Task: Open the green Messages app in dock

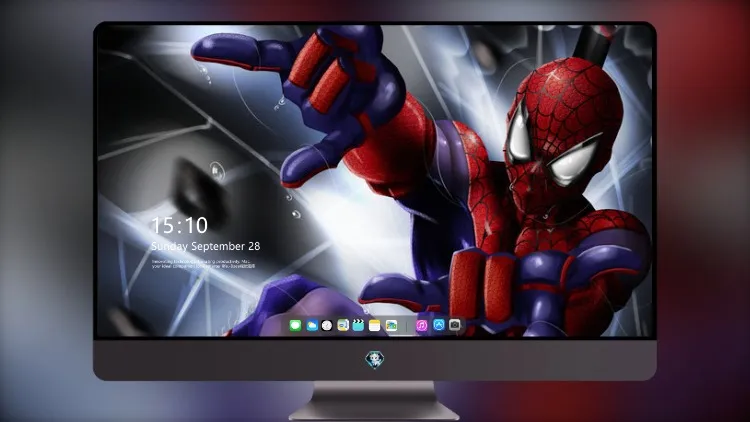Action: 295,326
